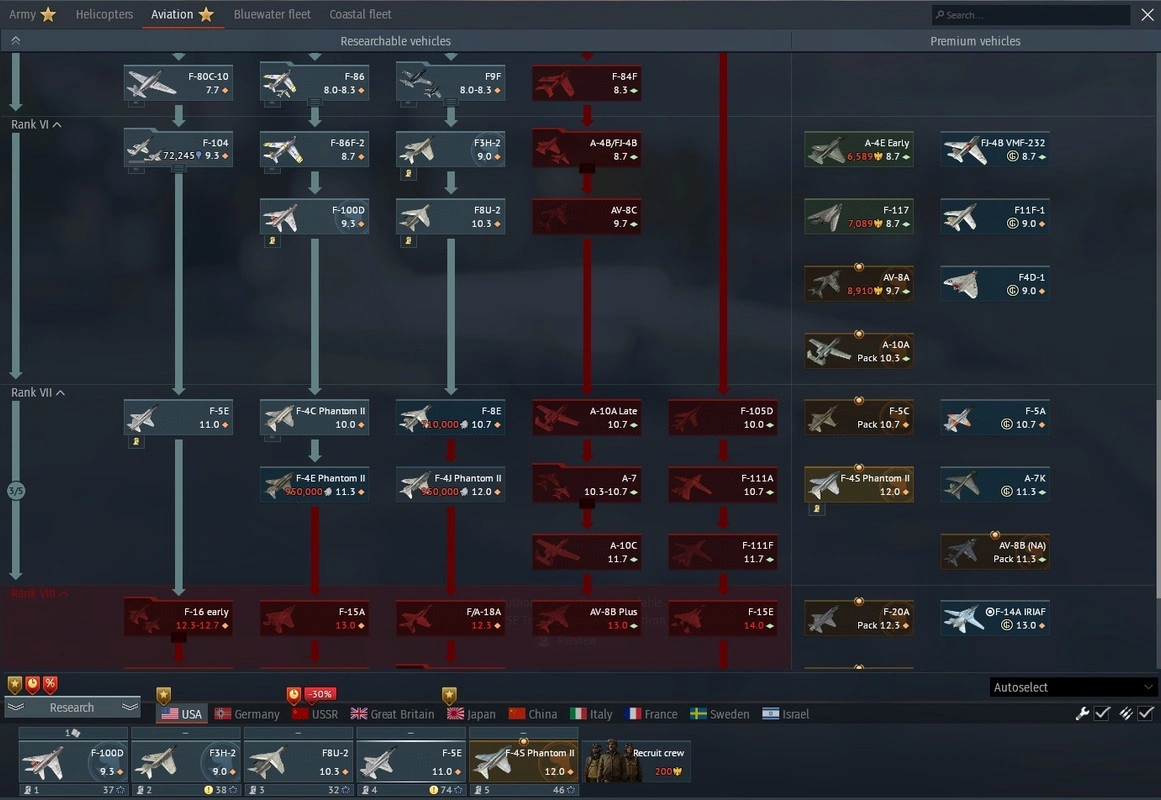Open the Autoselect dropdown

1072,687
